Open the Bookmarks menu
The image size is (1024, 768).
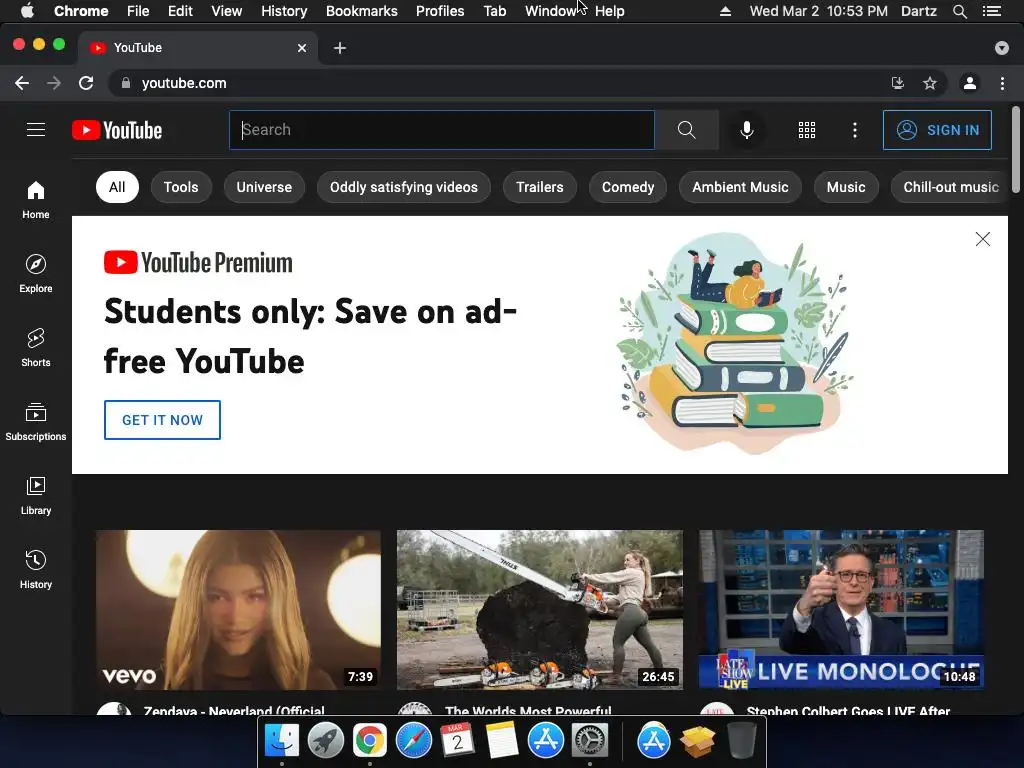click(362, 11)
